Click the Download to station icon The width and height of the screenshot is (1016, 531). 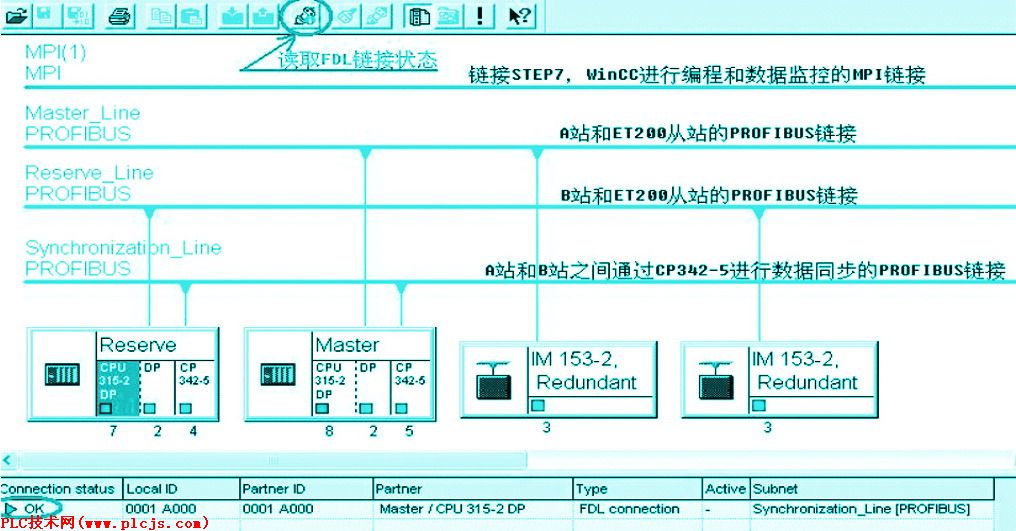coord(232,16)
